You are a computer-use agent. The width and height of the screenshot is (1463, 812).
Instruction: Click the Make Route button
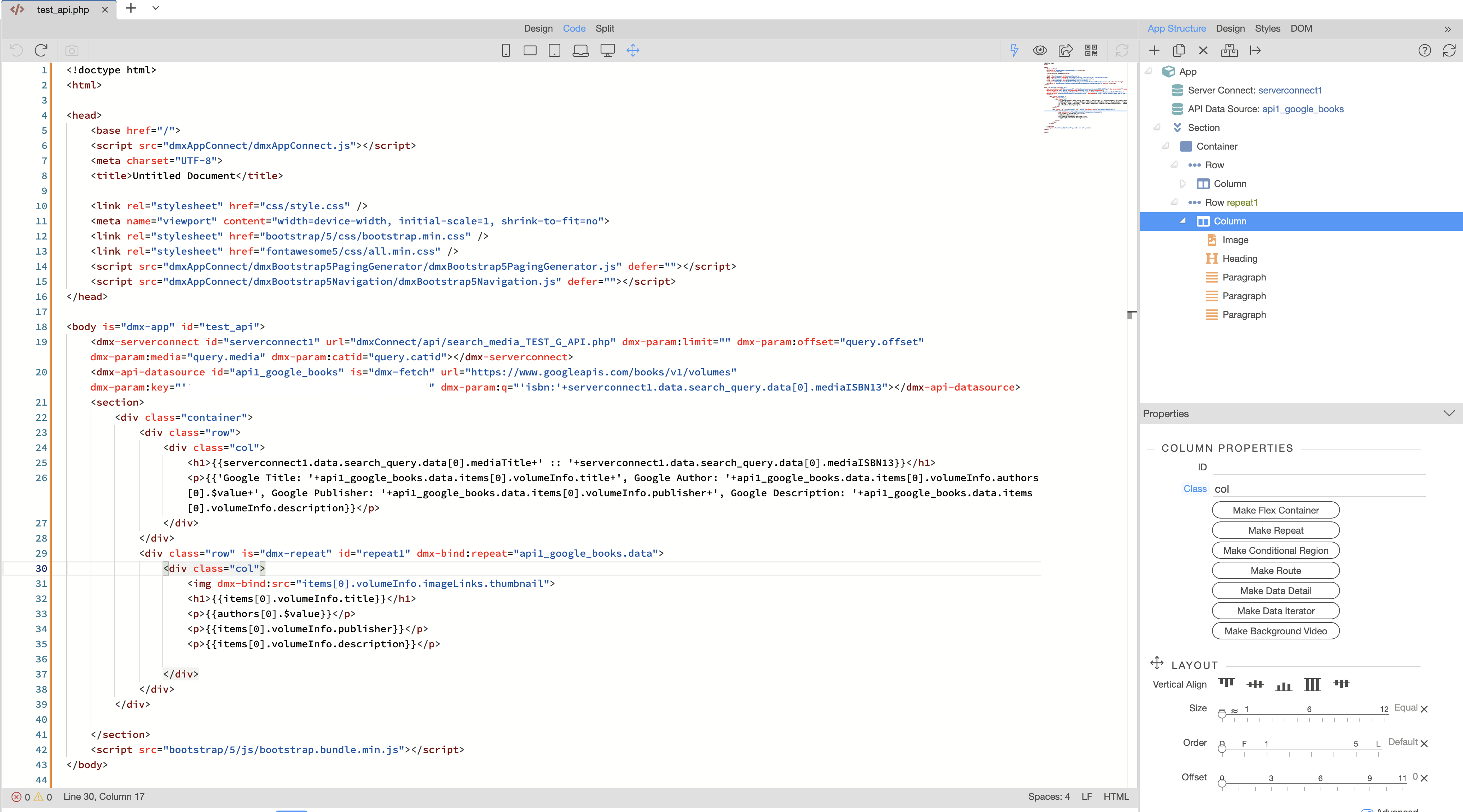pyautogui.click(x=1276, y=571)
